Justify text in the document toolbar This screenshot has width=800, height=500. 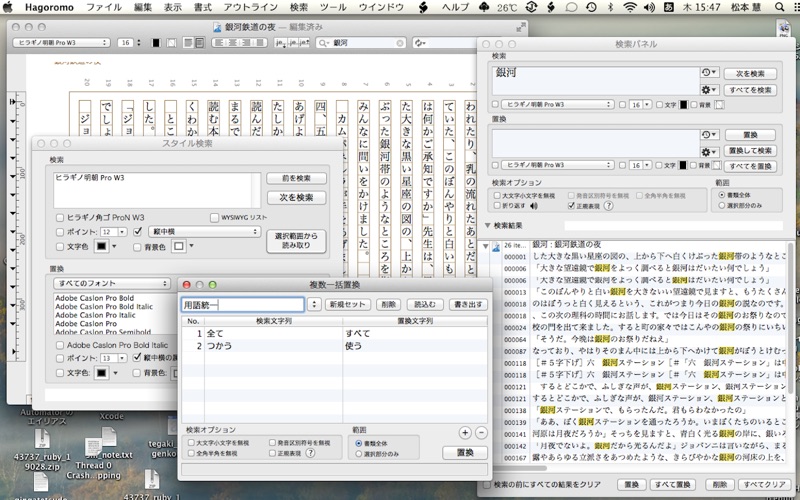pyautogui.click(x=261, y=43)
